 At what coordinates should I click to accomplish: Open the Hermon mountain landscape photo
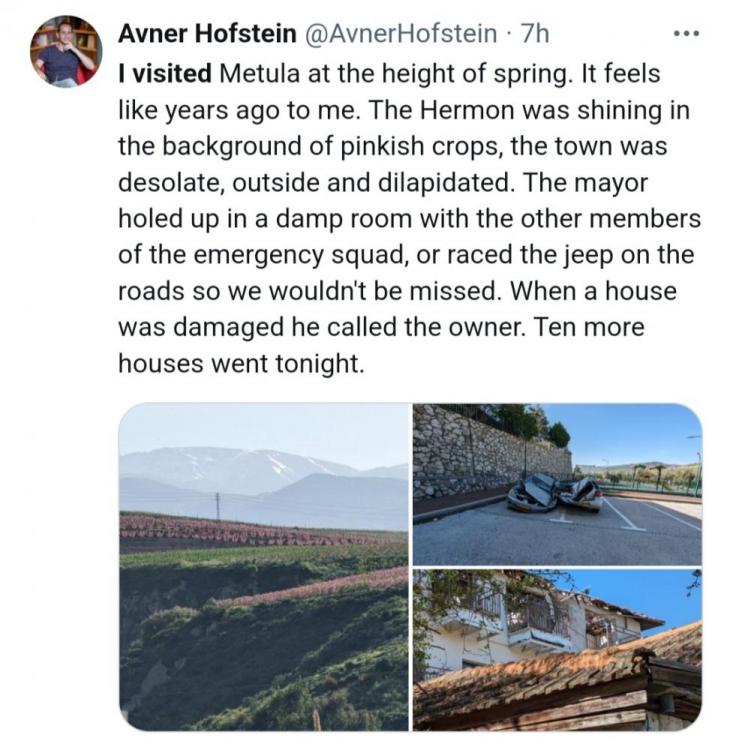[264, 566]
